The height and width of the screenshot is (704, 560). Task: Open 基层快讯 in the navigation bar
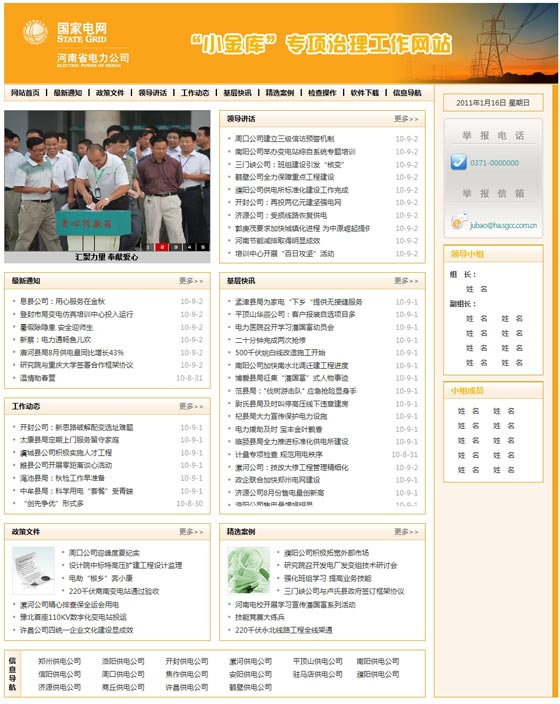pyautogui.click(x=238, y=92)
